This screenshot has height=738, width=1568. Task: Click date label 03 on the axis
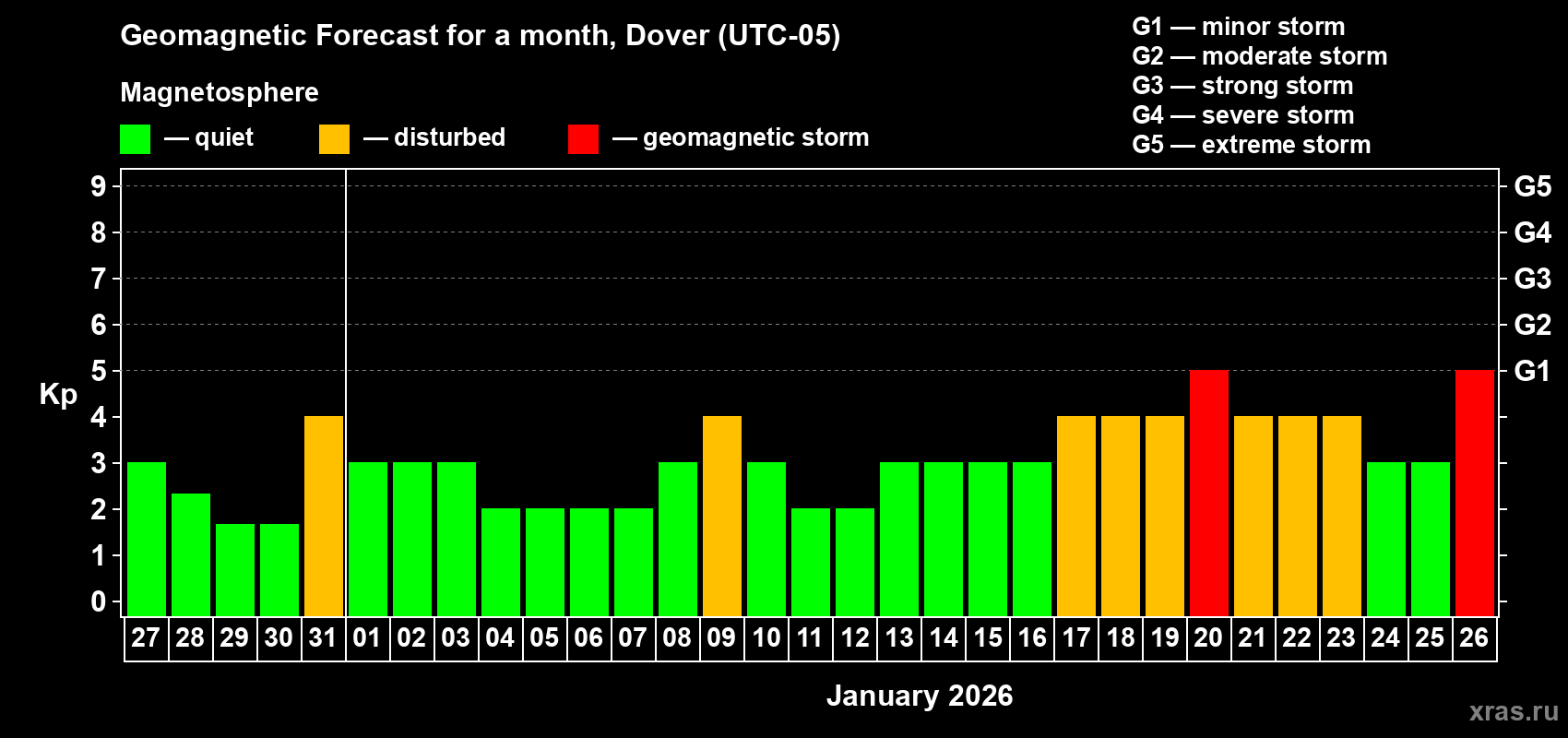click(x=456, y=637)
